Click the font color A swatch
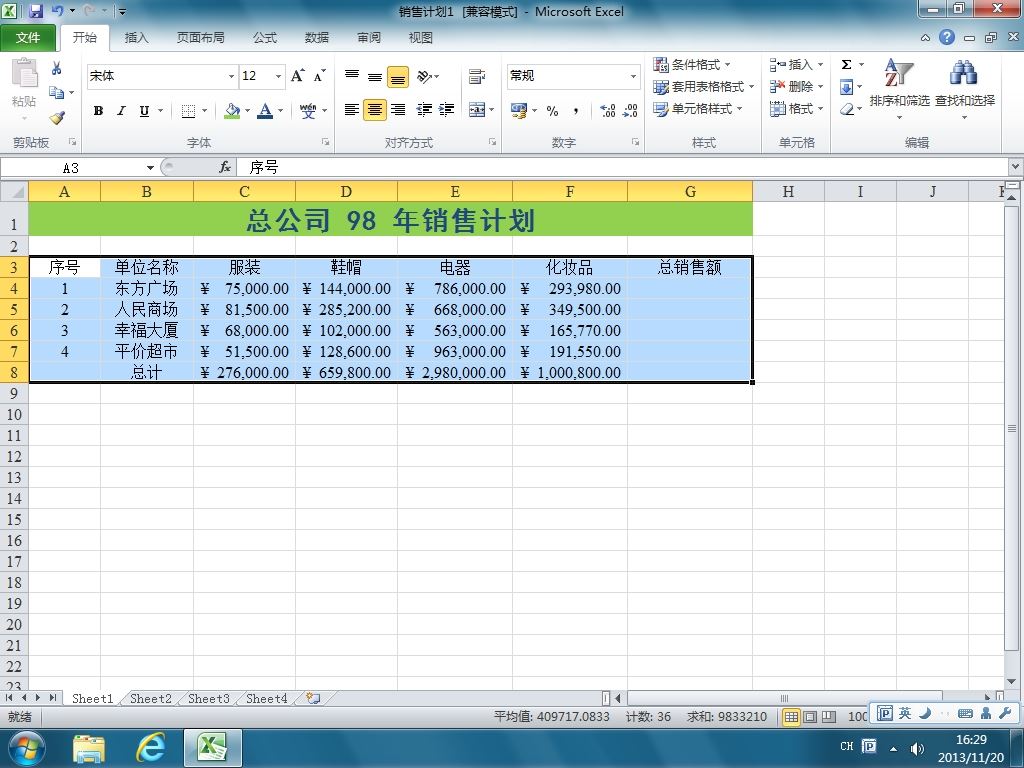This screenshot has width=1024, height=768. coord(265,110)
